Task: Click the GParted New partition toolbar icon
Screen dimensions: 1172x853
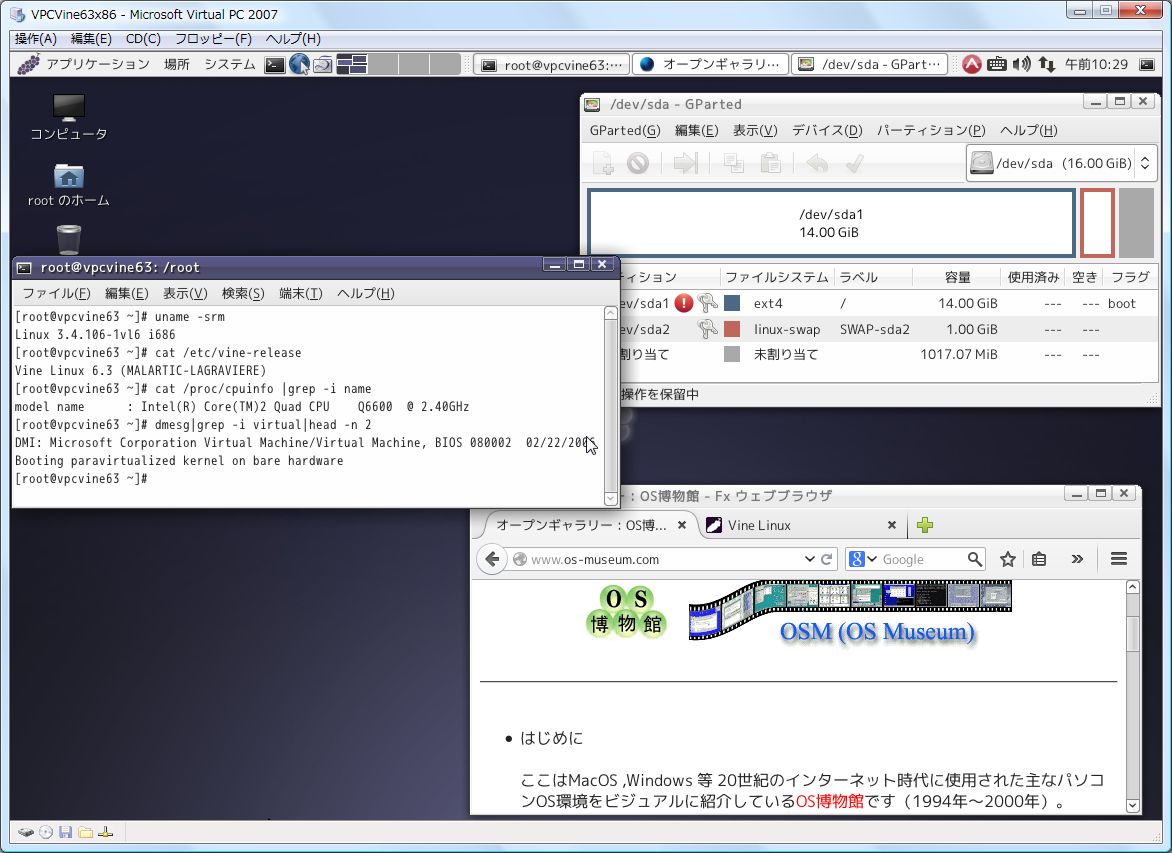Action: click(x=603, y=163)
